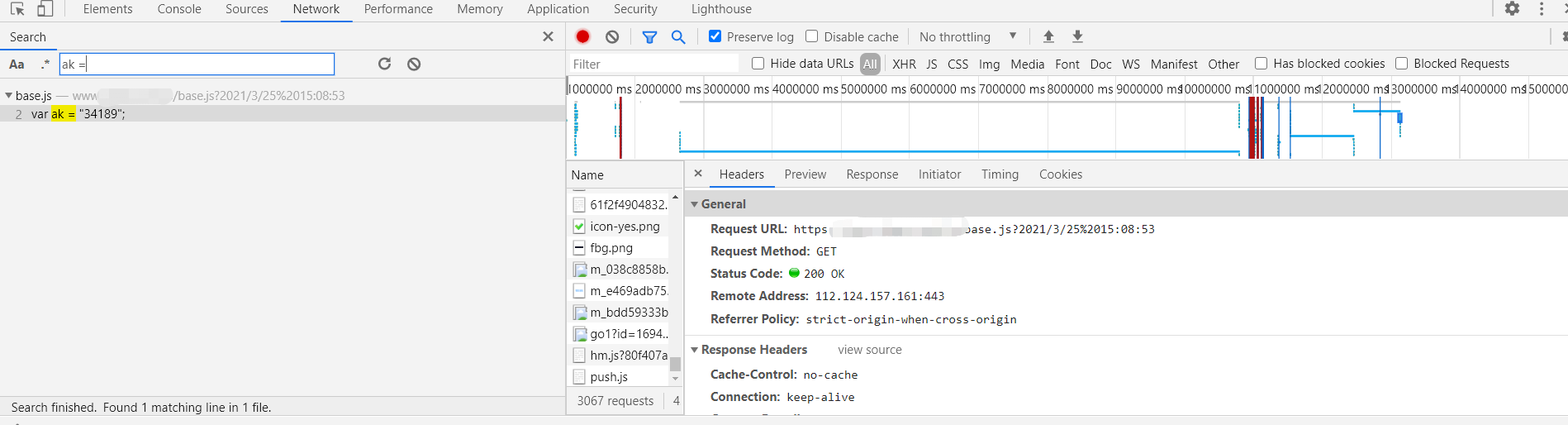Open the Lighthouse tab
Screen dimensions: 1568x425
click(721, 9)
